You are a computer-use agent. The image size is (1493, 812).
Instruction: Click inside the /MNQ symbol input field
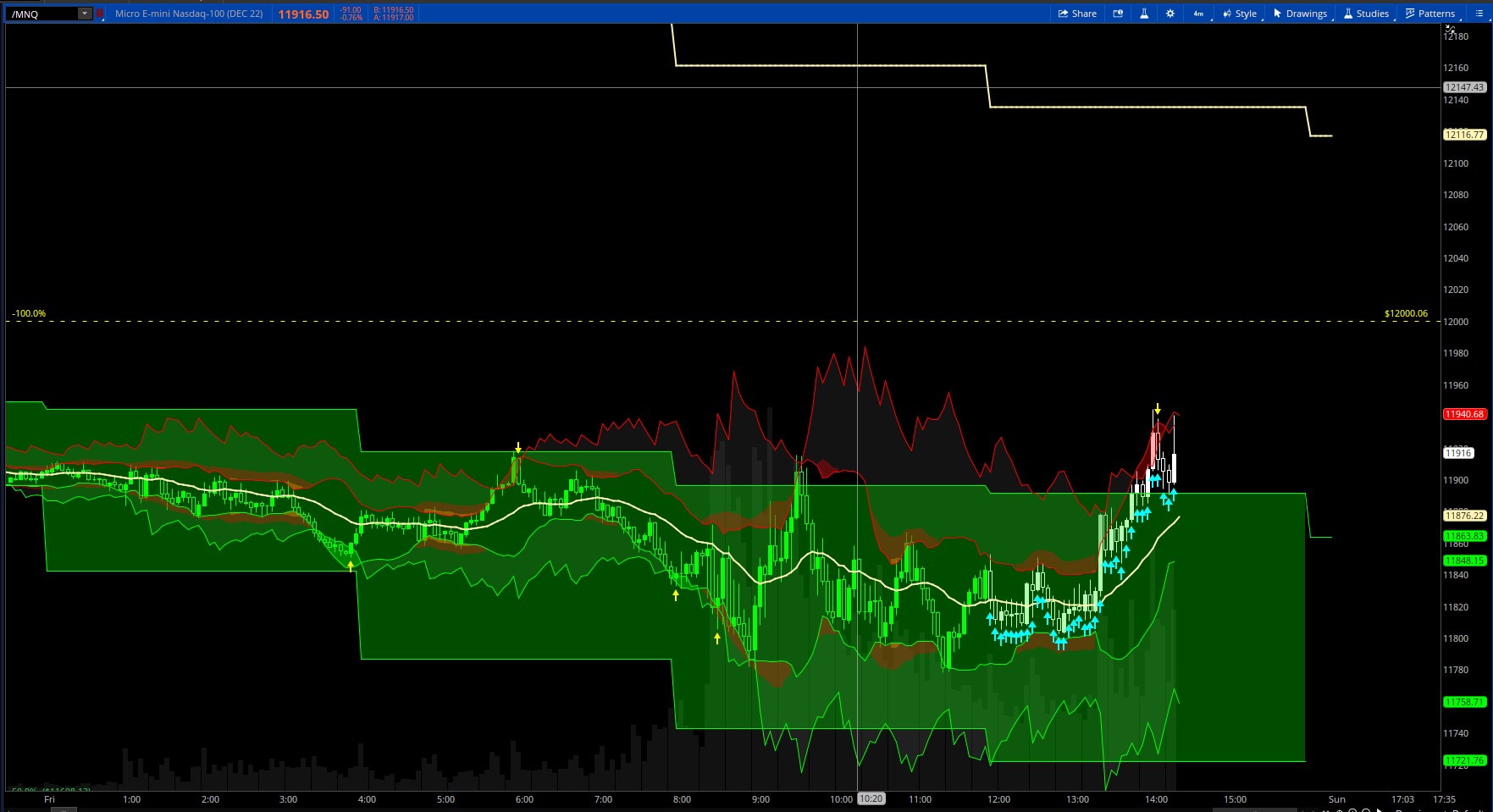click(42, 13)
